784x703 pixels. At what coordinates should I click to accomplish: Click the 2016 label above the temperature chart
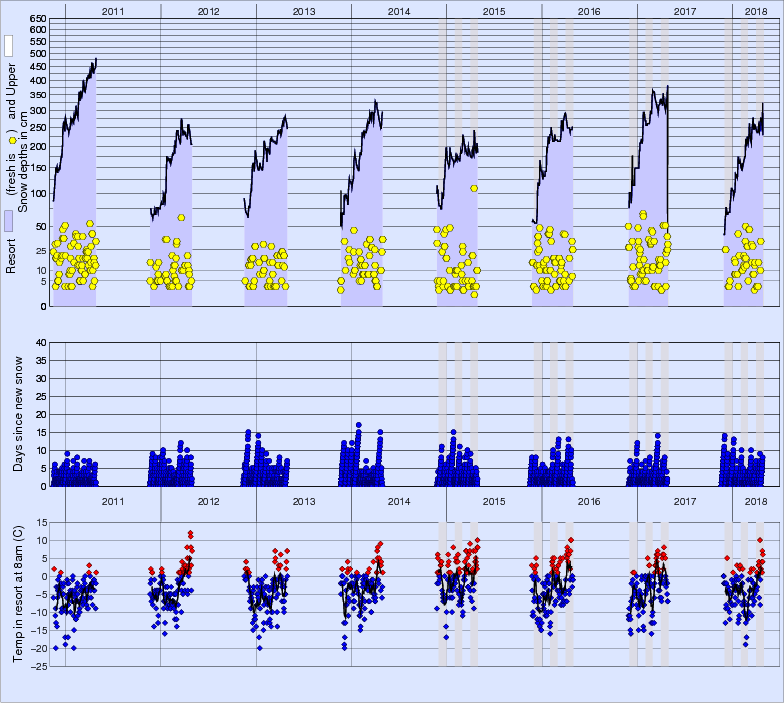click(x=589, y=500)
